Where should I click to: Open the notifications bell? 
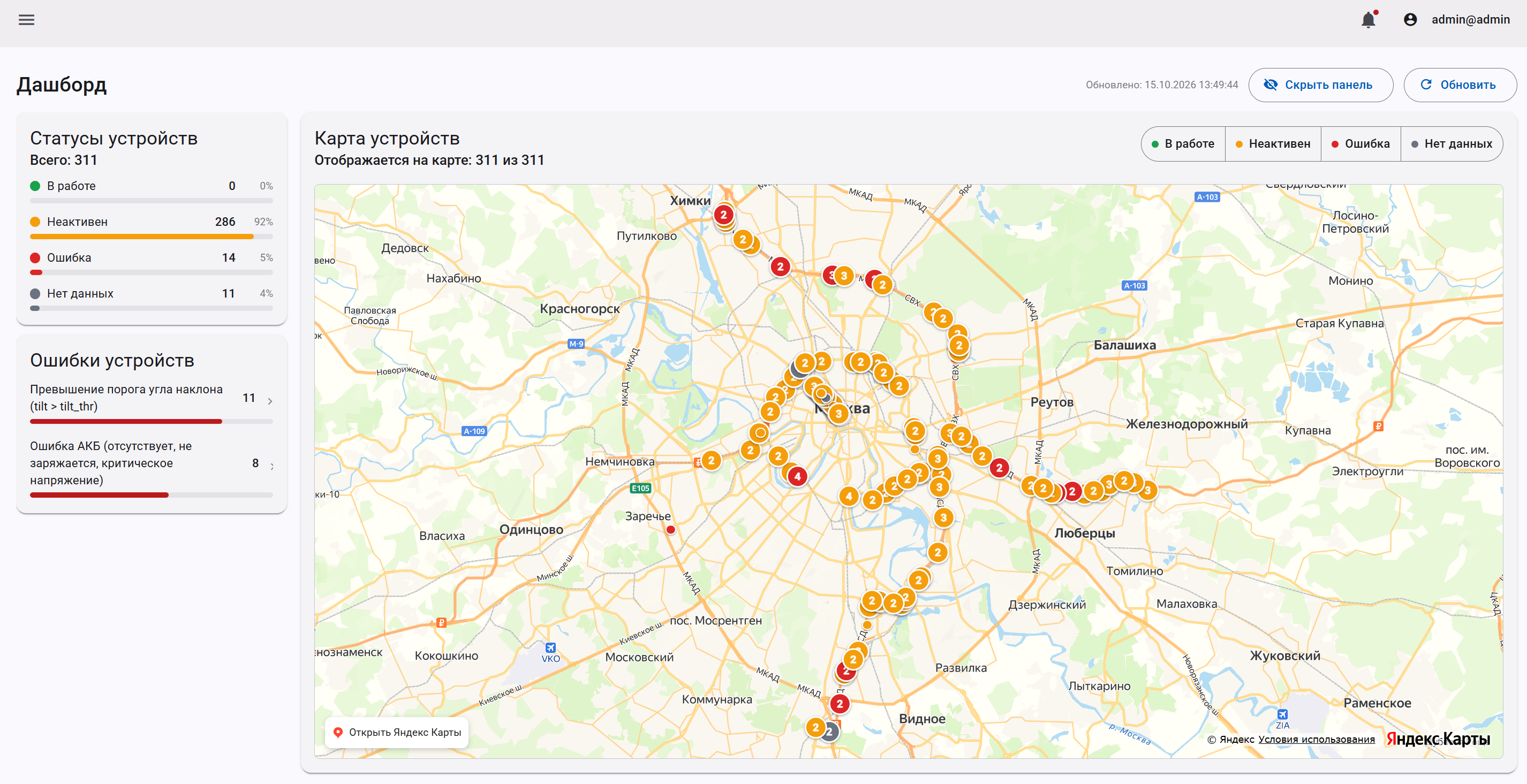[x=1368, y=20]
